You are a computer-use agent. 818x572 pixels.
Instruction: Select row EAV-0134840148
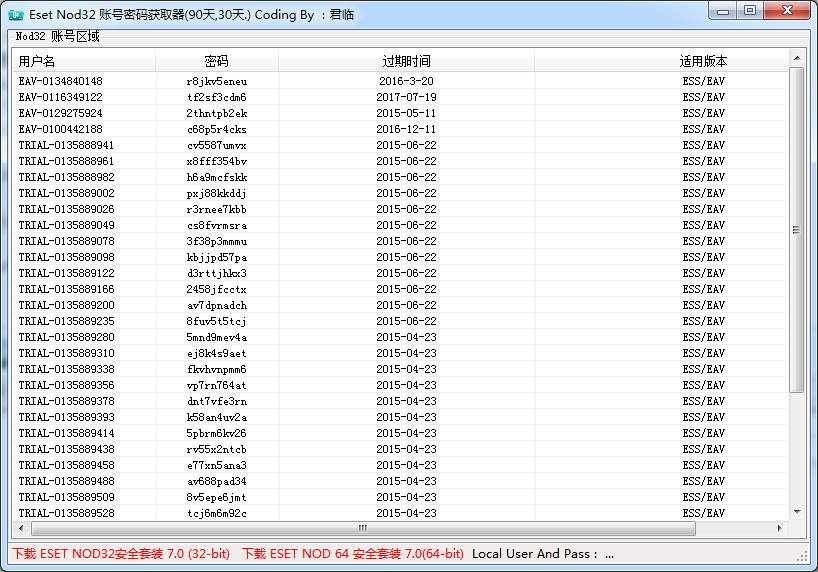pos(401,81)
